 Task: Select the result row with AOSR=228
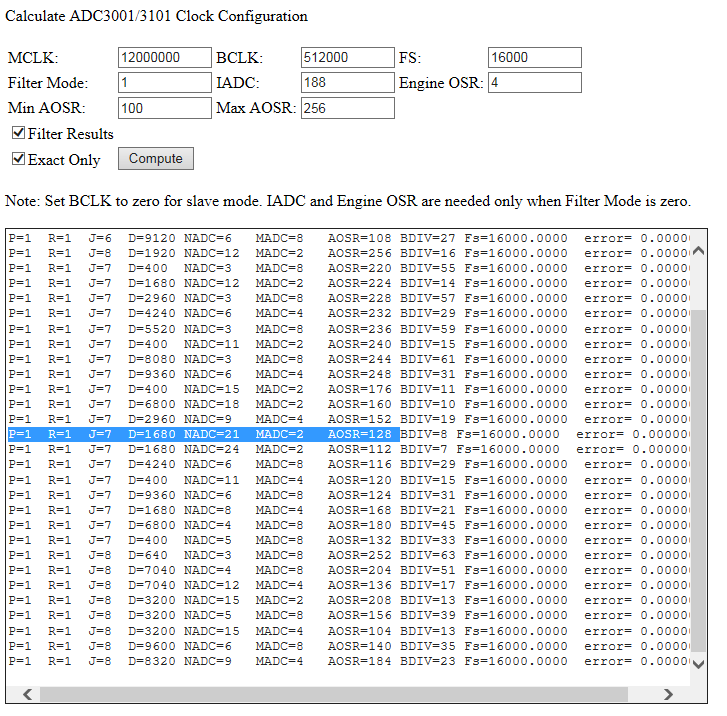[349, 298]
